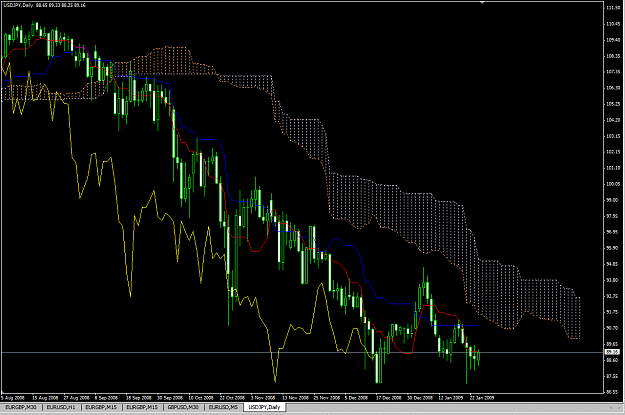Click the 5 Dec 2008 date label
625x415 pixels.
356,398
